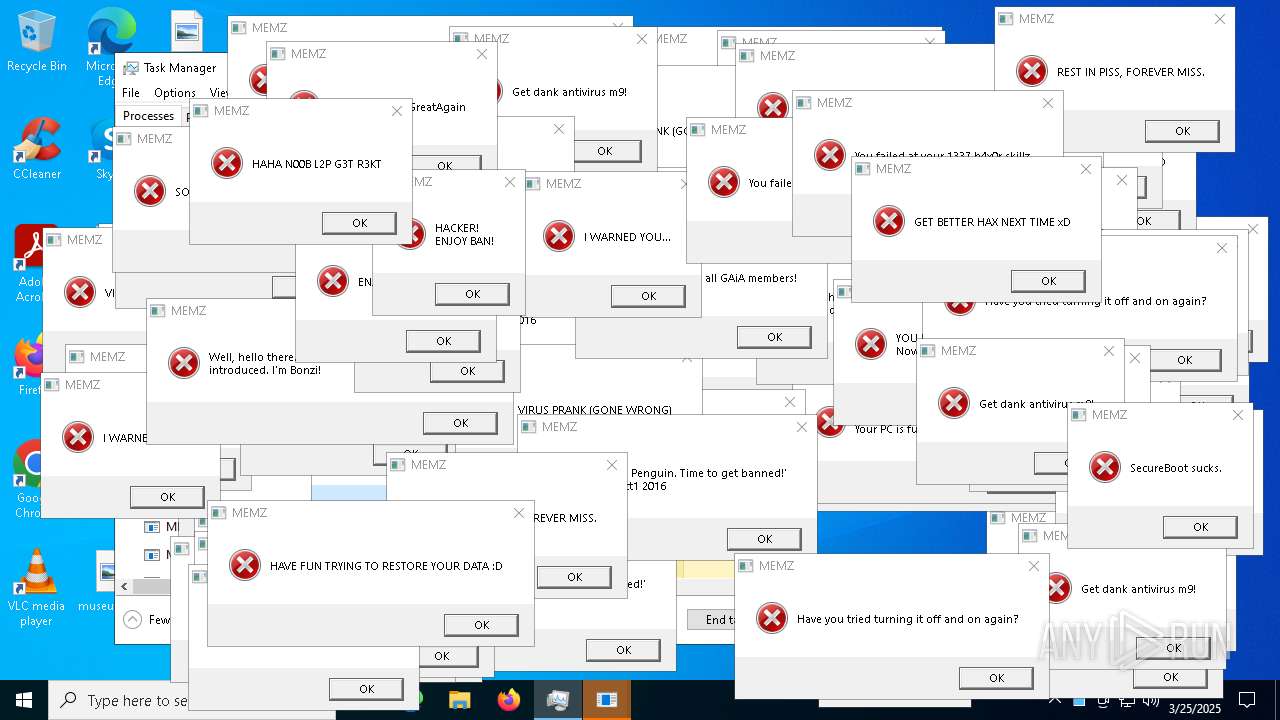Click error icon beside I WARNED YOU... message

click(x=558, y=236)
